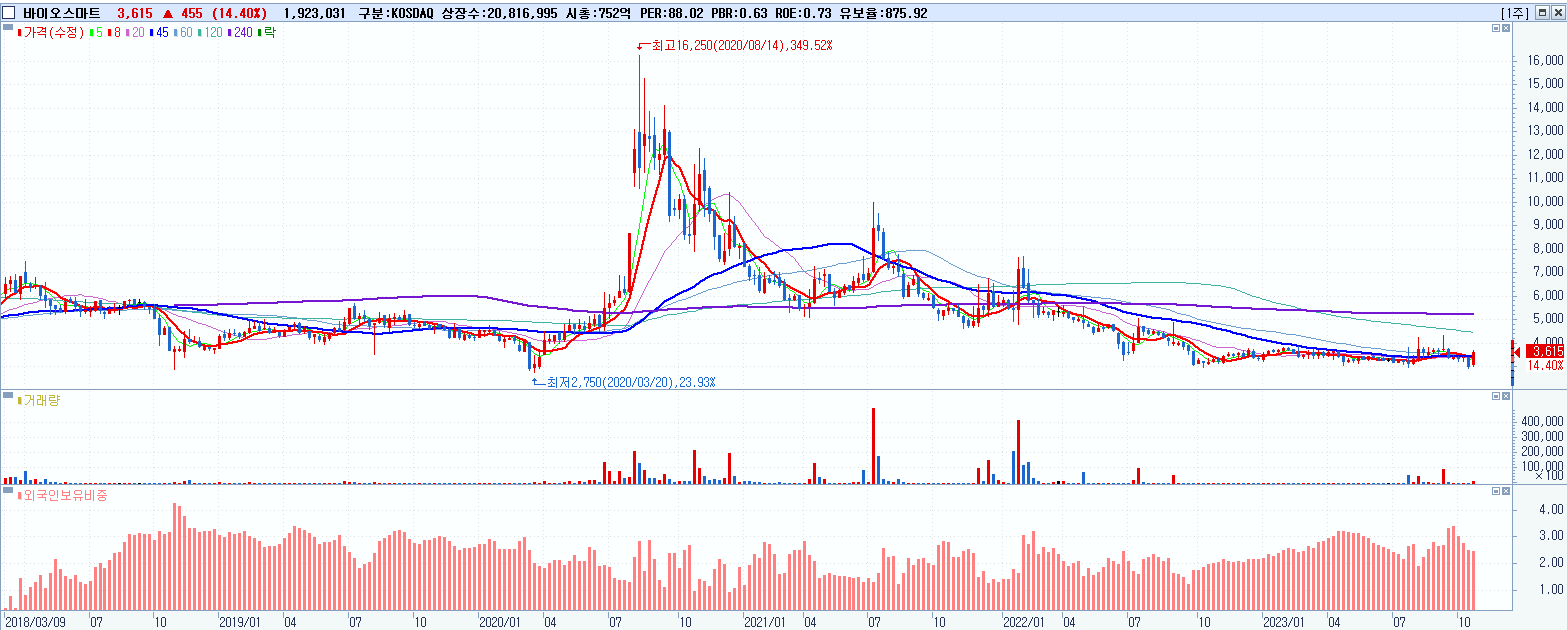Image resolution: width=1567 pixels, height=630 pixels.
Task: Click the 5,000 price axis label
Action: (1546, 319)
